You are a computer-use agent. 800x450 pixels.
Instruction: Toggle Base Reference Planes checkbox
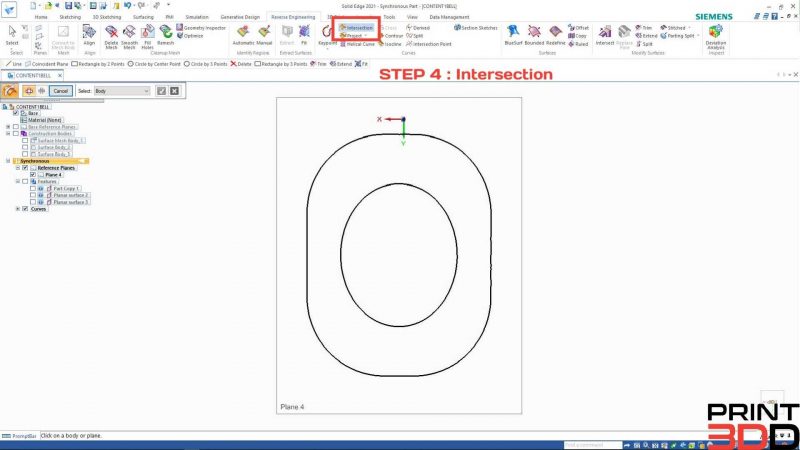pyautogui.click(x=16, y=127)
